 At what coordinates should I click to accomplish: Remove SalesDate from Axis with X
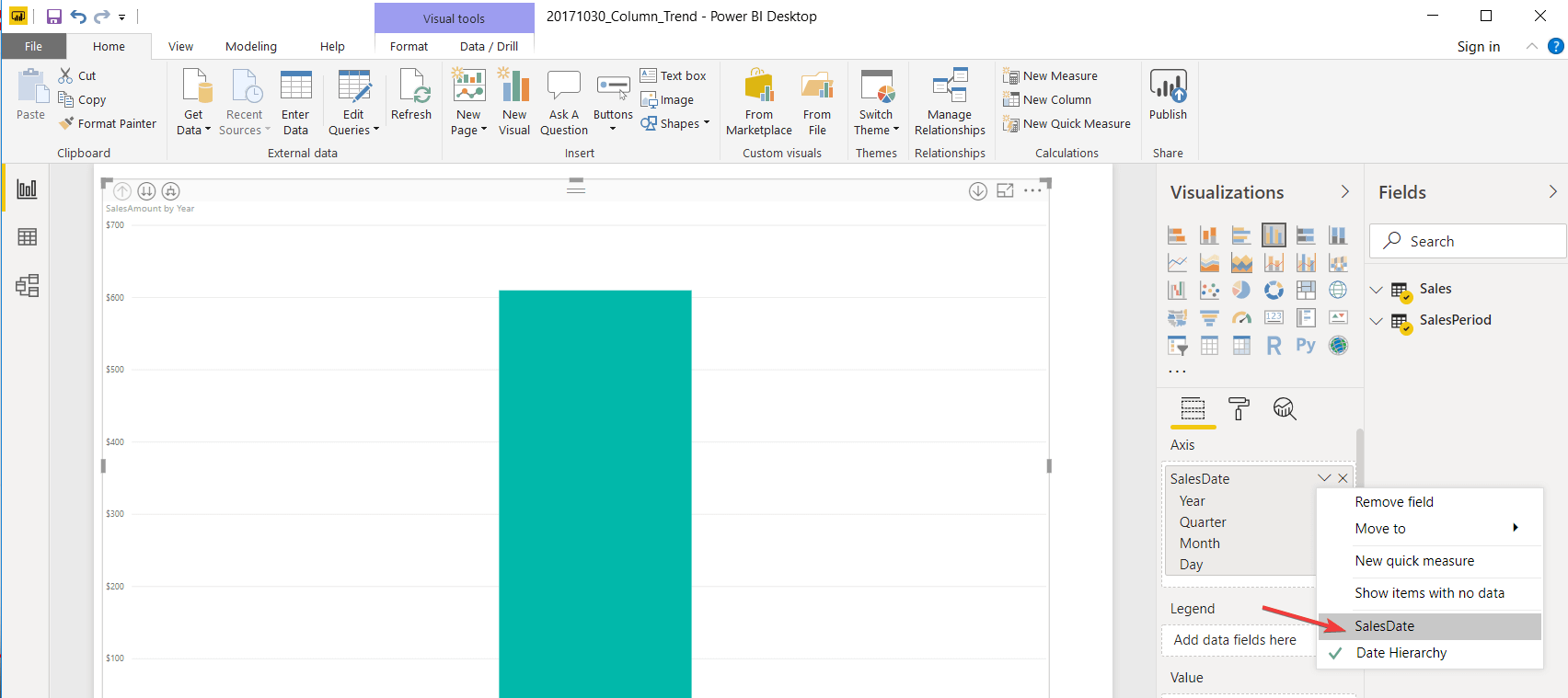coord(1343,478)
